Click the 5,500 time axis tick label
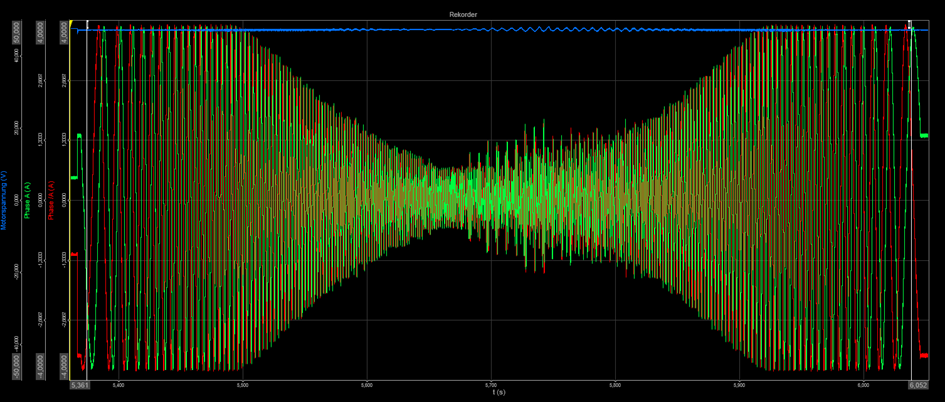Viewport: 945px width, 402px height. pyautogui.click(x=242, y=384)
